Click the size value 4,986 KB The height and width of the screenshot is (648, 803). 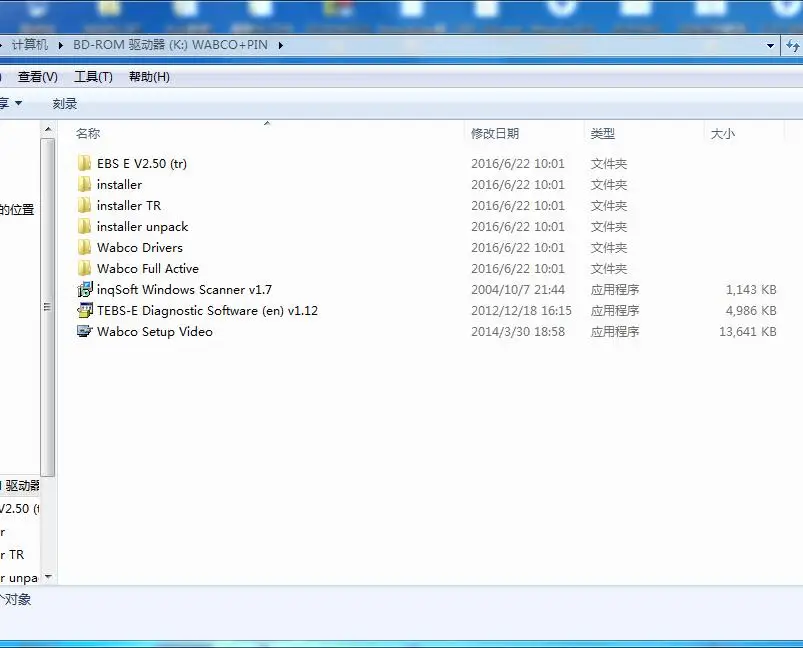tap(751, 310)
